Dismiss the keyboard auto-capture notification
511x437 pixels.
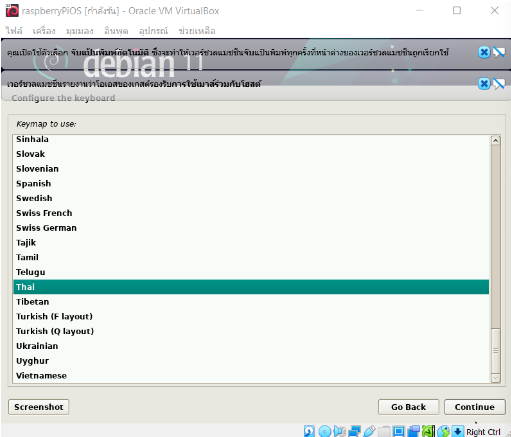pyautogui.click(x=484, y=52)
